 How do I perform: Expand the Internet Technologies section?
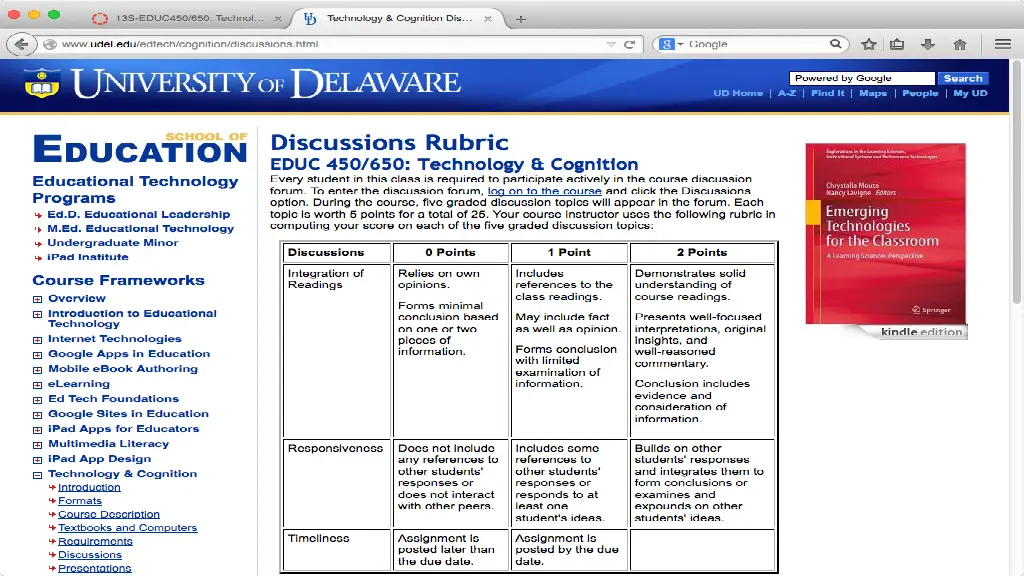point(38,340)
